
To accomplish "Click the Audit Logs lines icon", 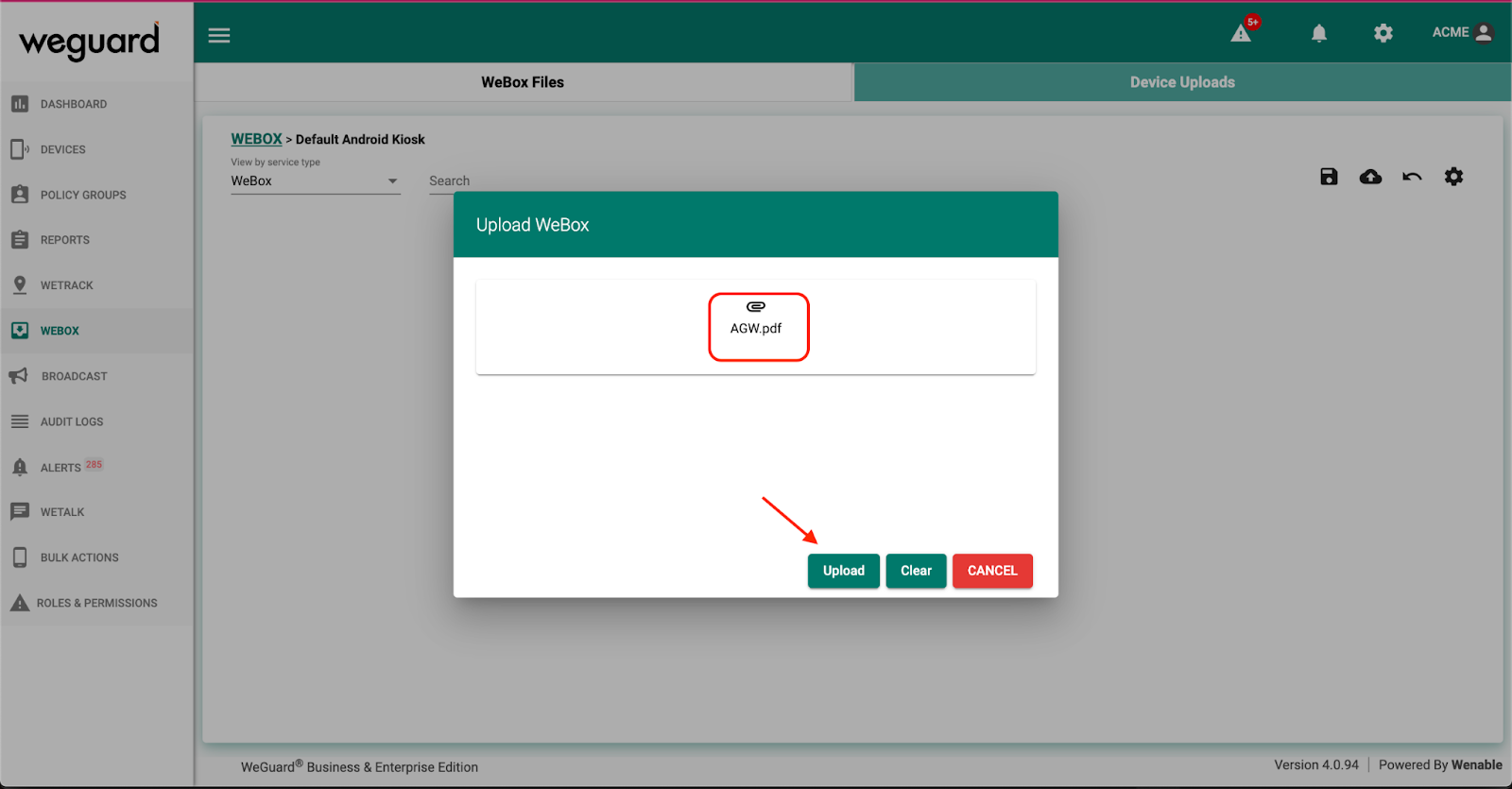I will [x=20, y=421].
